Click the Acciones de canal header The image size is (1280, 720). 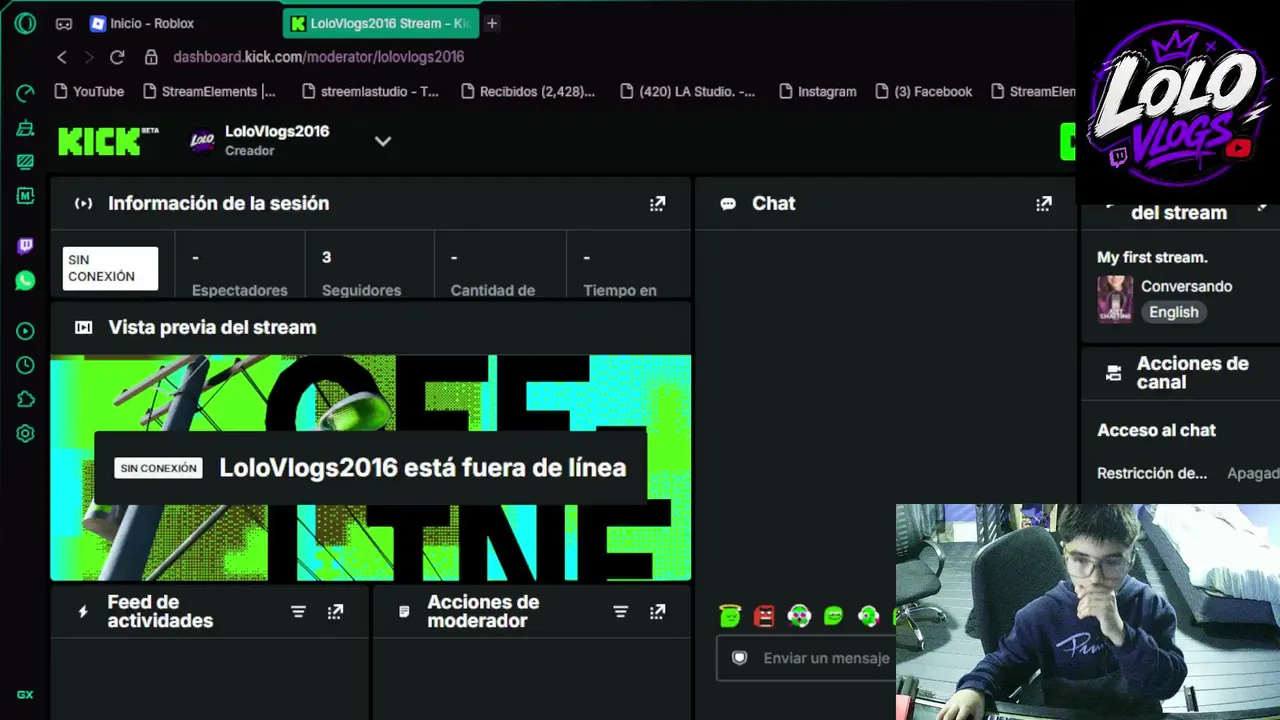coord(1192,372)
